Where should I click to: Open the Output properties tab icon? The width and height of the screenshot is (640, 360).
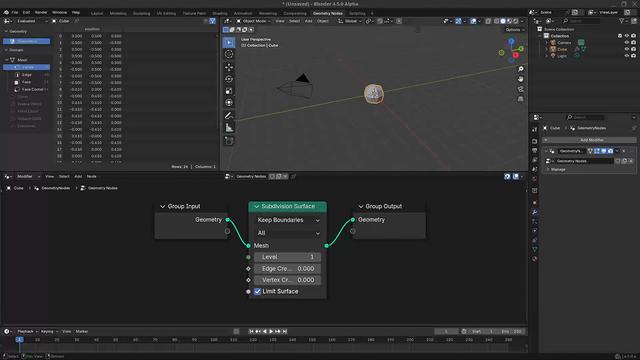[x=535, y=151]
